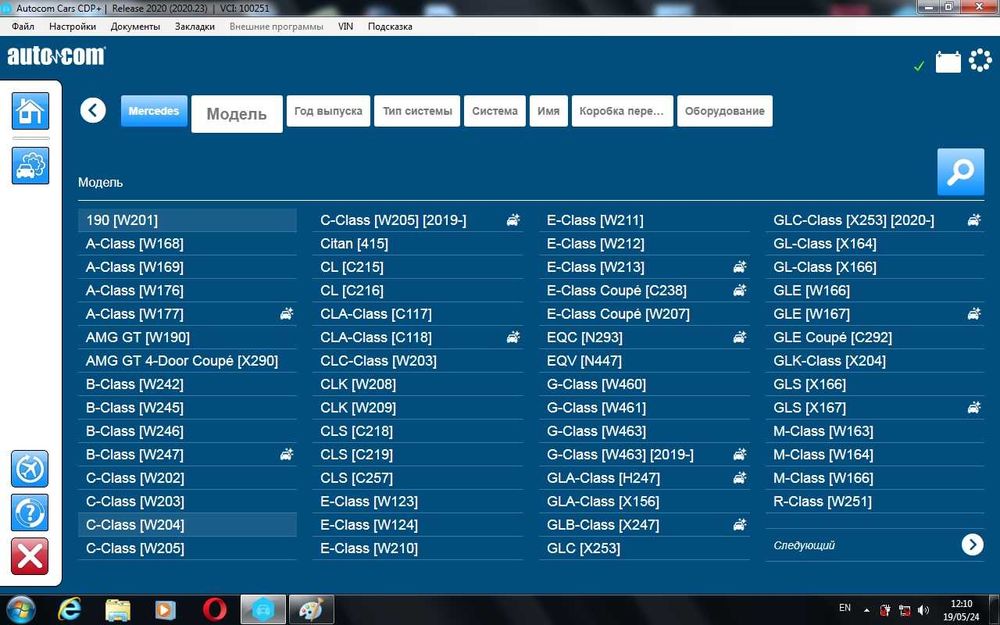Viewport: 1000px width, 625px height.
Task: Choose model GLC [X253]
Action: coord(644,548)
